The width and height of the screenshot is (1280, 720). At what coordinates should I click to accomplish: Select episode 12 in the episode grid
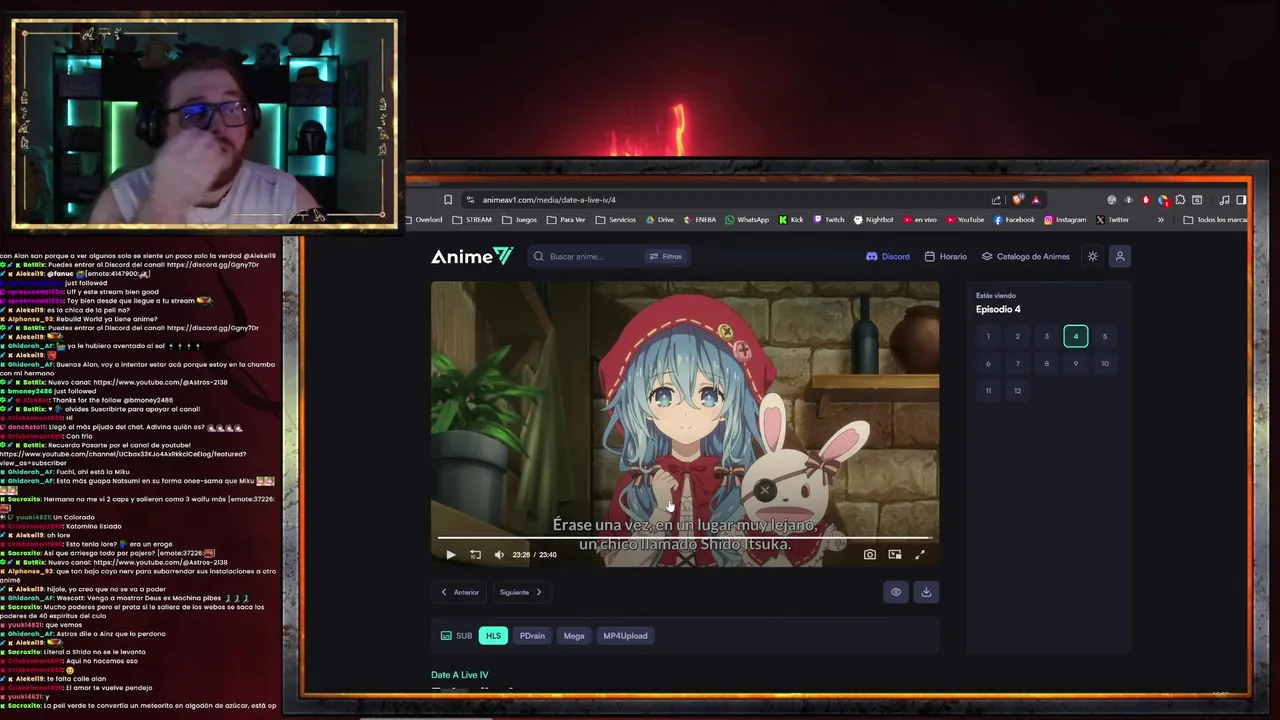(x=1017, y=391)
